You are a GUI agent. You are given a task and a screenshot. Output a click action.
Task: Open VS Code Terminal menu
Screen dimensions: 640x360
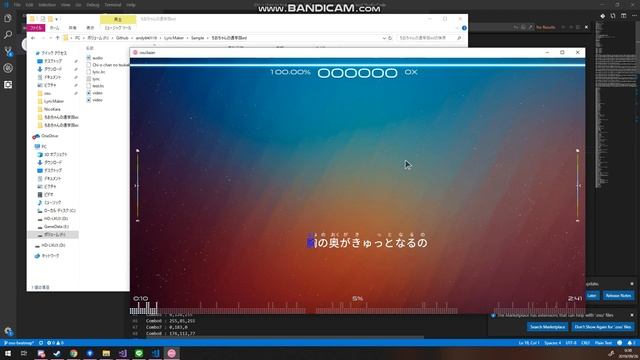click(112, 5)
